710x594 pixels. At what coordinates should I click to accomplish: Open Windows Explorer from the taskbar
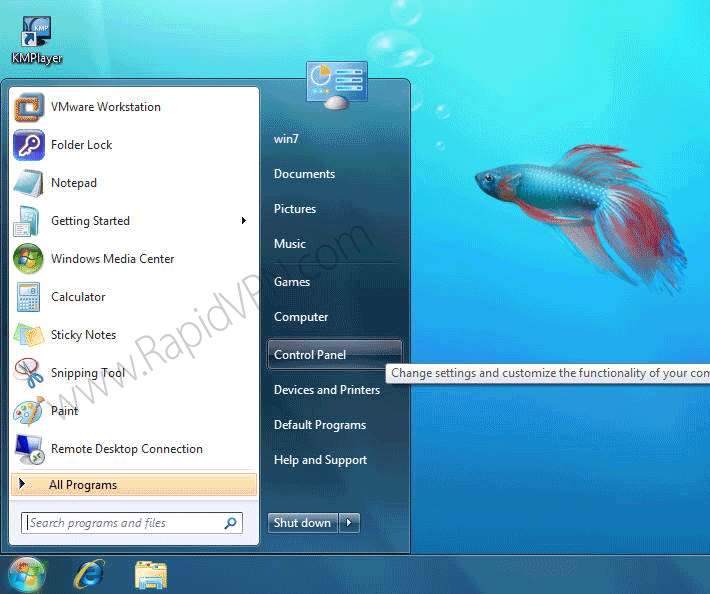151,575
